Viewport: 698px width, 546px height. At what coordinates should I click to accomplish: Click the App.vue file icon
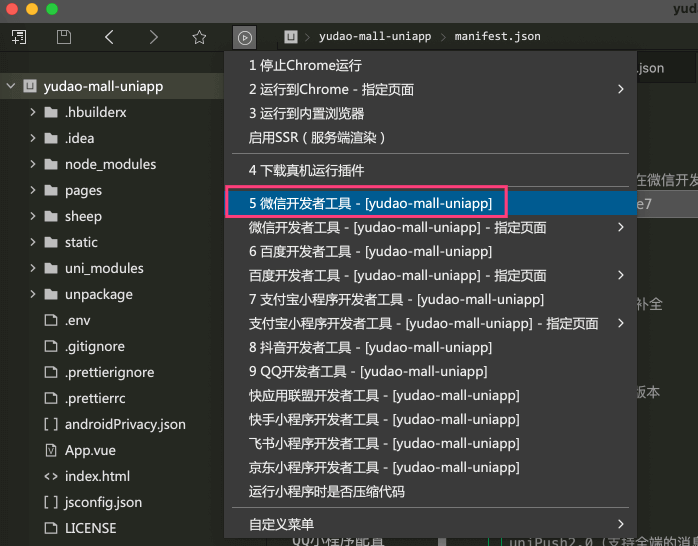[x=51, y=450]
